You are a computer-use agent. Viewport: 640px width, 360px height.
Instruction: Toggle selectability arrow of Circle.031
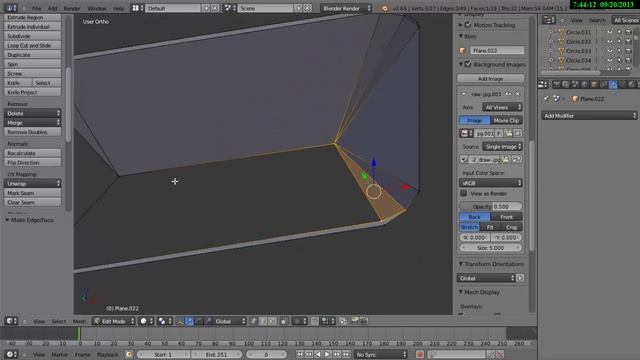(619, 32)
